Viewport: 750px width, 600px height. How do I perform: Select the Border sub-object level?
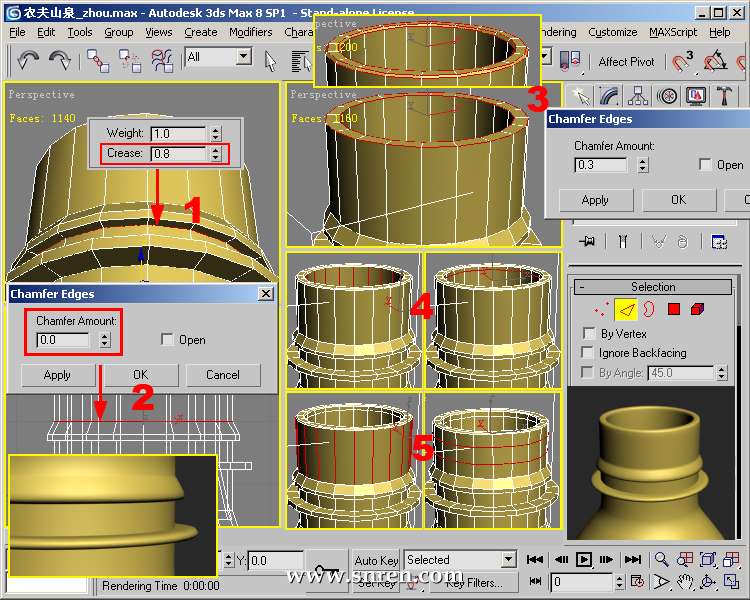[649, 309]
